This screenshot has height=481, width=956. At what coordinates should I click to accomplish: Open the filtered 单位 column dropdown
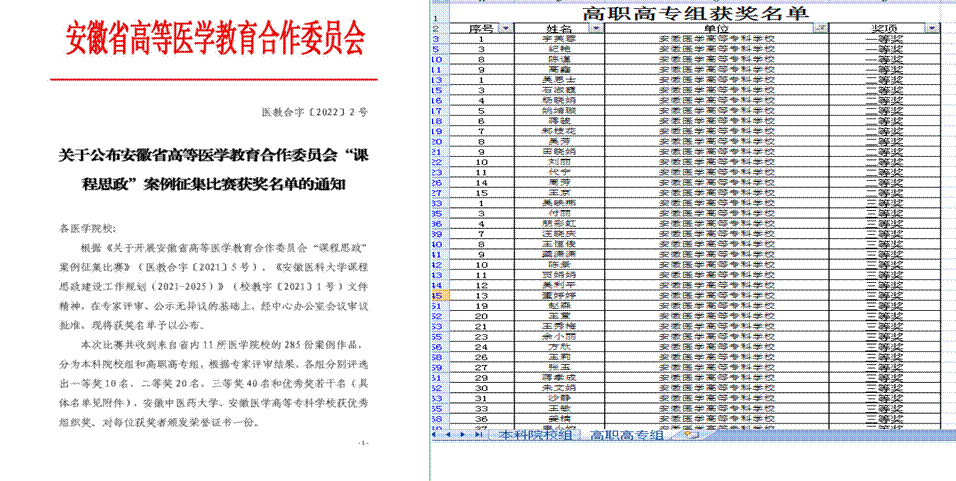click(821, 29)
